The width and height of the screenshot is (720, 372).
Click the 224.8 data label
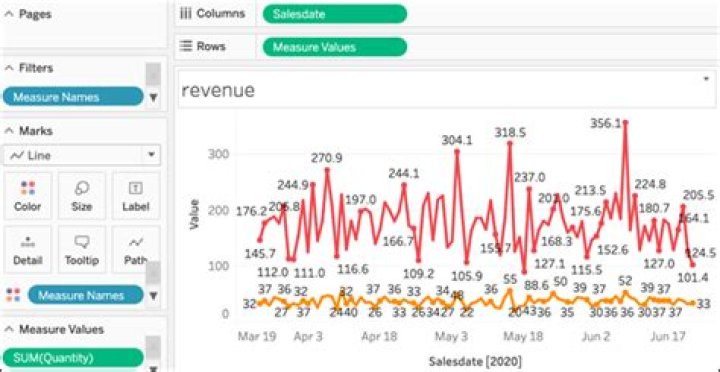[650, 184]
